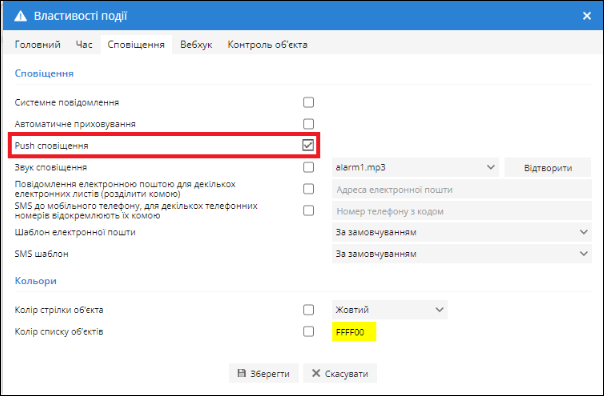Enable Колір списку об'єктів checkbox

point(308,331)
